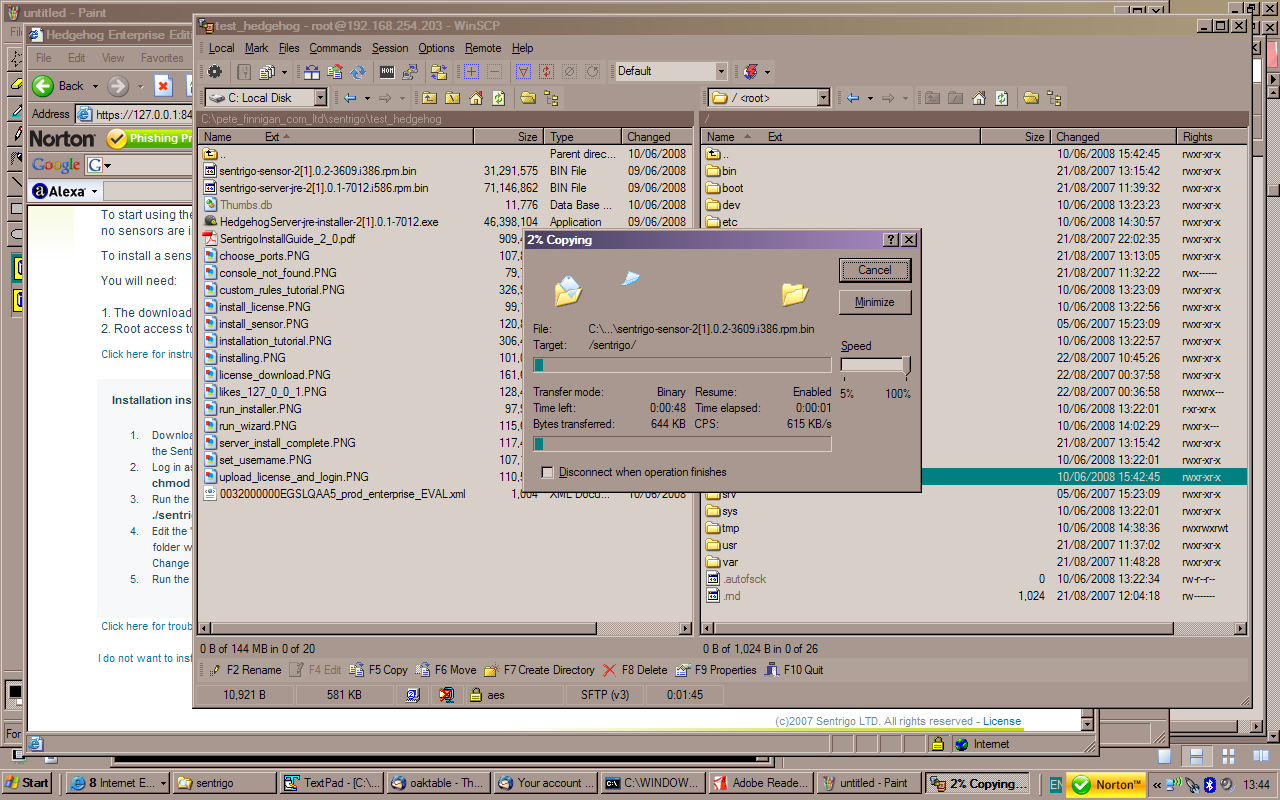The image size is (1280, 800).
Task: Click F5 Copy in bottom toolbar
Action: click(379, 670)
